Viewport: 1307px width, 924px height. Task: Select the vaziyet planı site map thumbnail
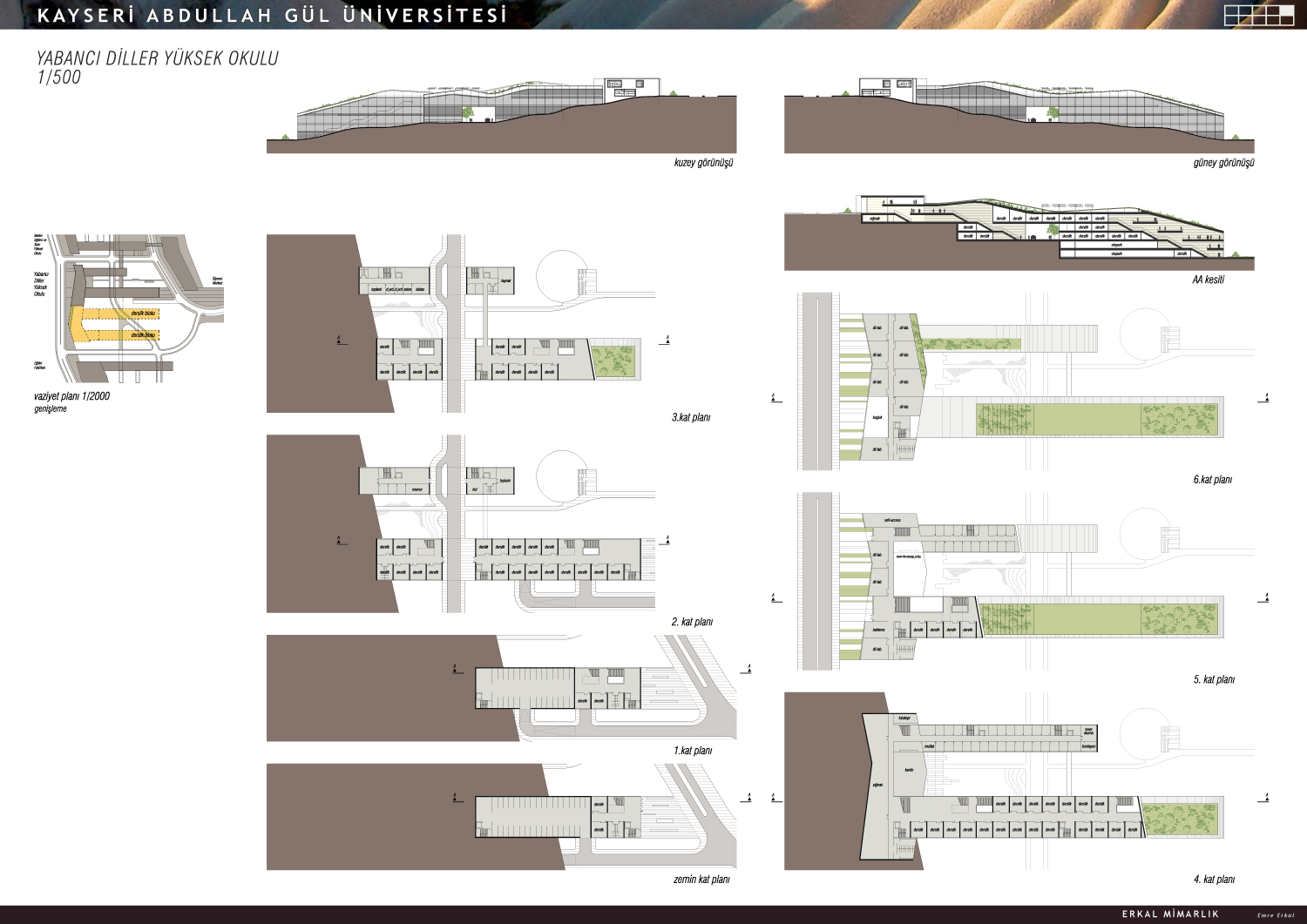[131, 307]
